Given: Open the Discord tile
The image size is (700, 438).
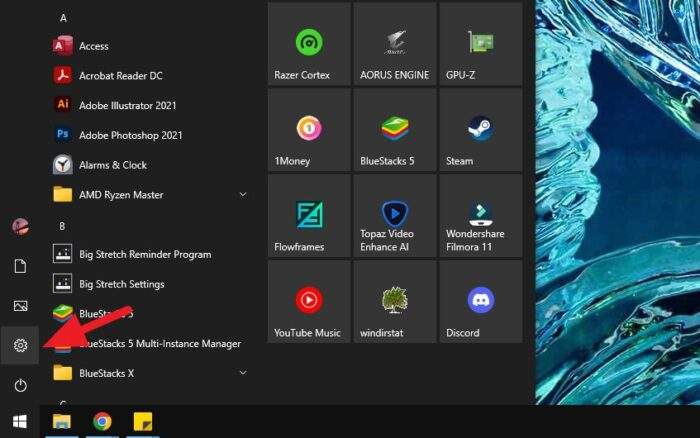Looking at the screenshot, I should (x=480, y=301).
